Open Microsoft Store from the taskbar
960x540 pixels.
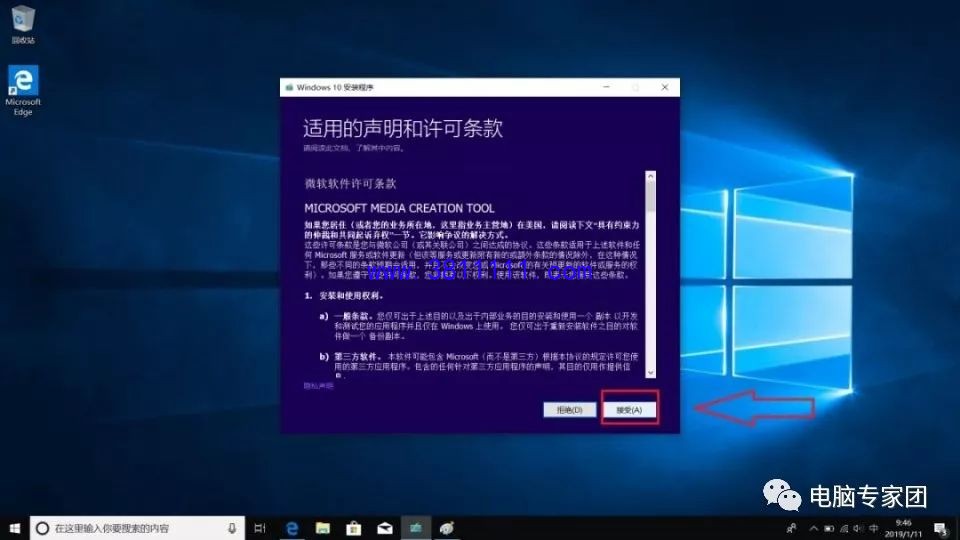pyautogui.click(x=353, y=528)
